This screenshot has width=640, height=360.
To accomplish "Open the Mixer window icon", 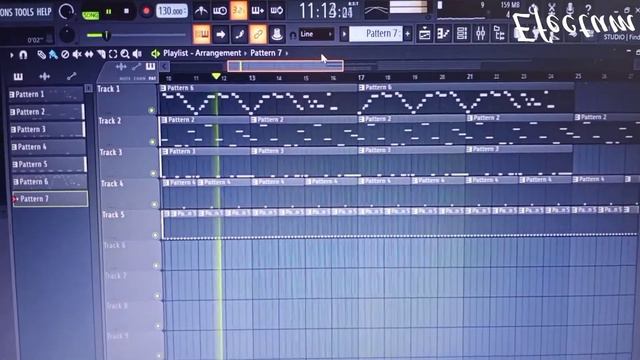I will pos(481,34).
